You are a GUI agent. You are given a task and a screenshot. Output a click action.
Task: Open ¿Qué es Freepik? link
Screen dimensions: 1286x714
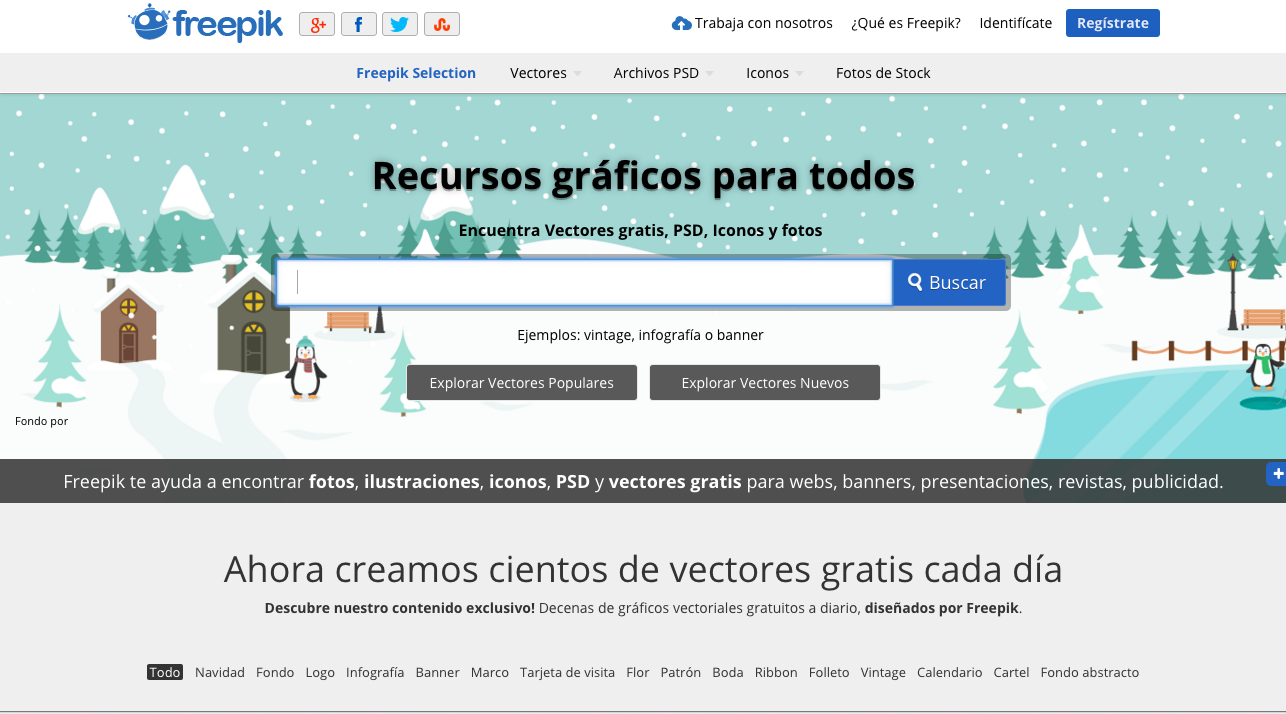906,23
